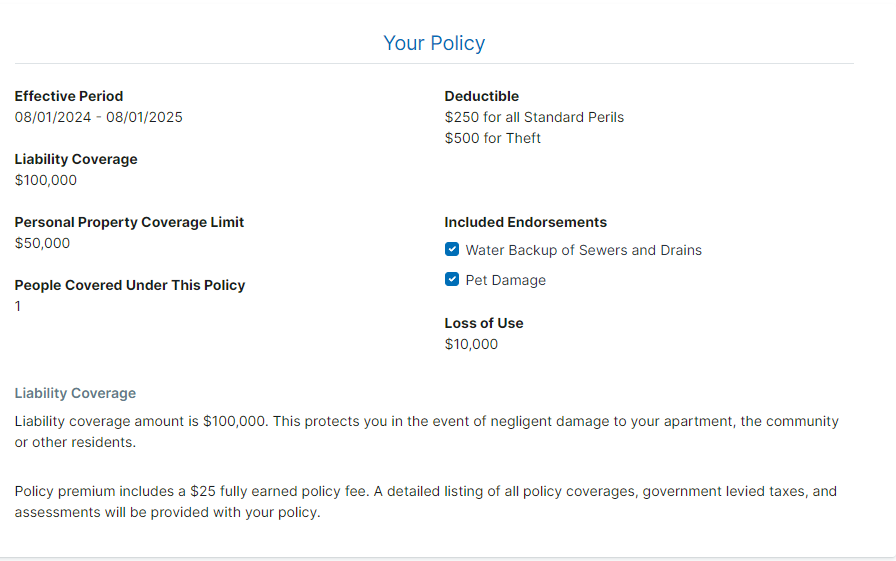Select the $10,000 Loss of Use amount
The width and height of the screenshot is (896, 561).
(471, 344)
